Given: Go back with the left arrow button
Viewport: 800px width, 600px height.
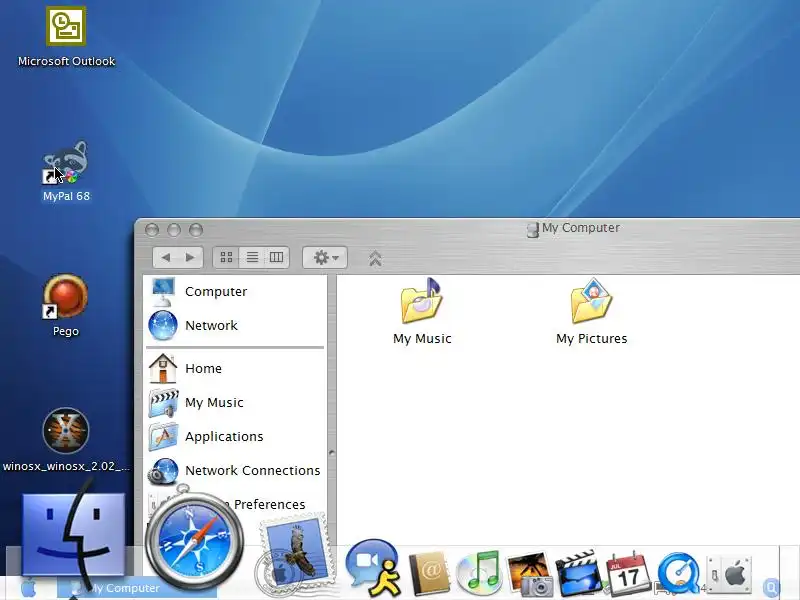Looking at the screenshot, I should click(166, 258).
